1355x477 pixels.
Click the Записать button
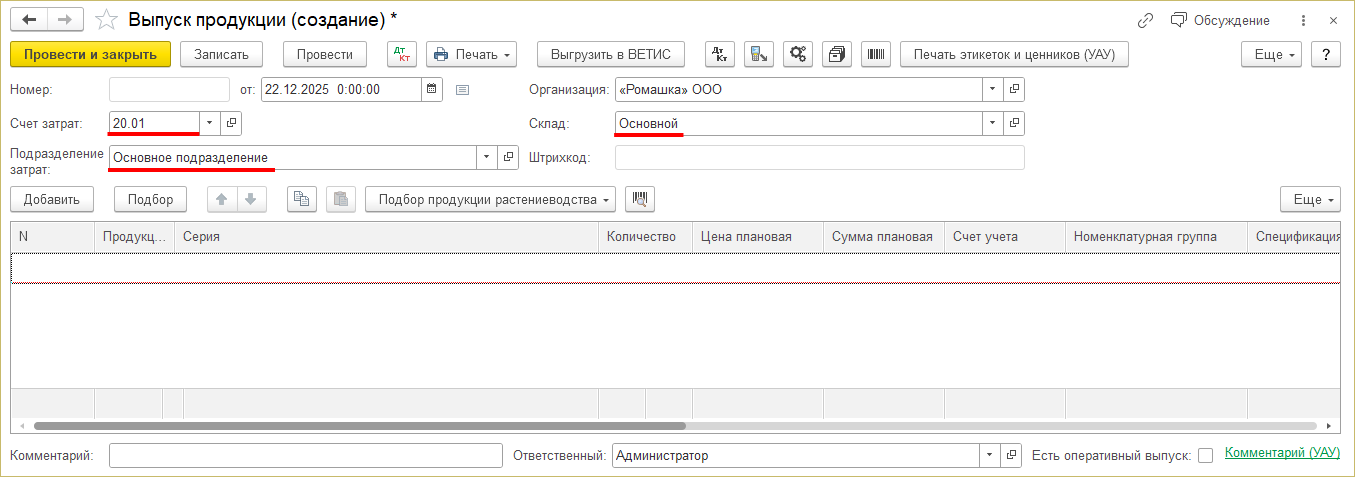pos(221,54)
